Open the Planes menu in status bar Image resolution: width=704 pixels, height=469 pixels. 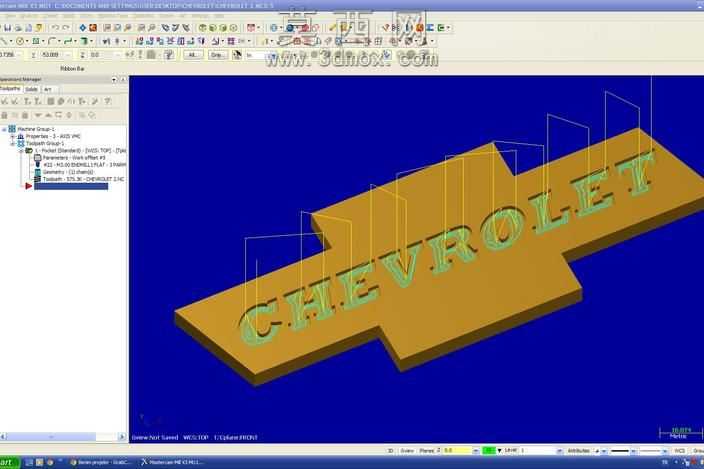pyautogui.click(x=427, y=451)
